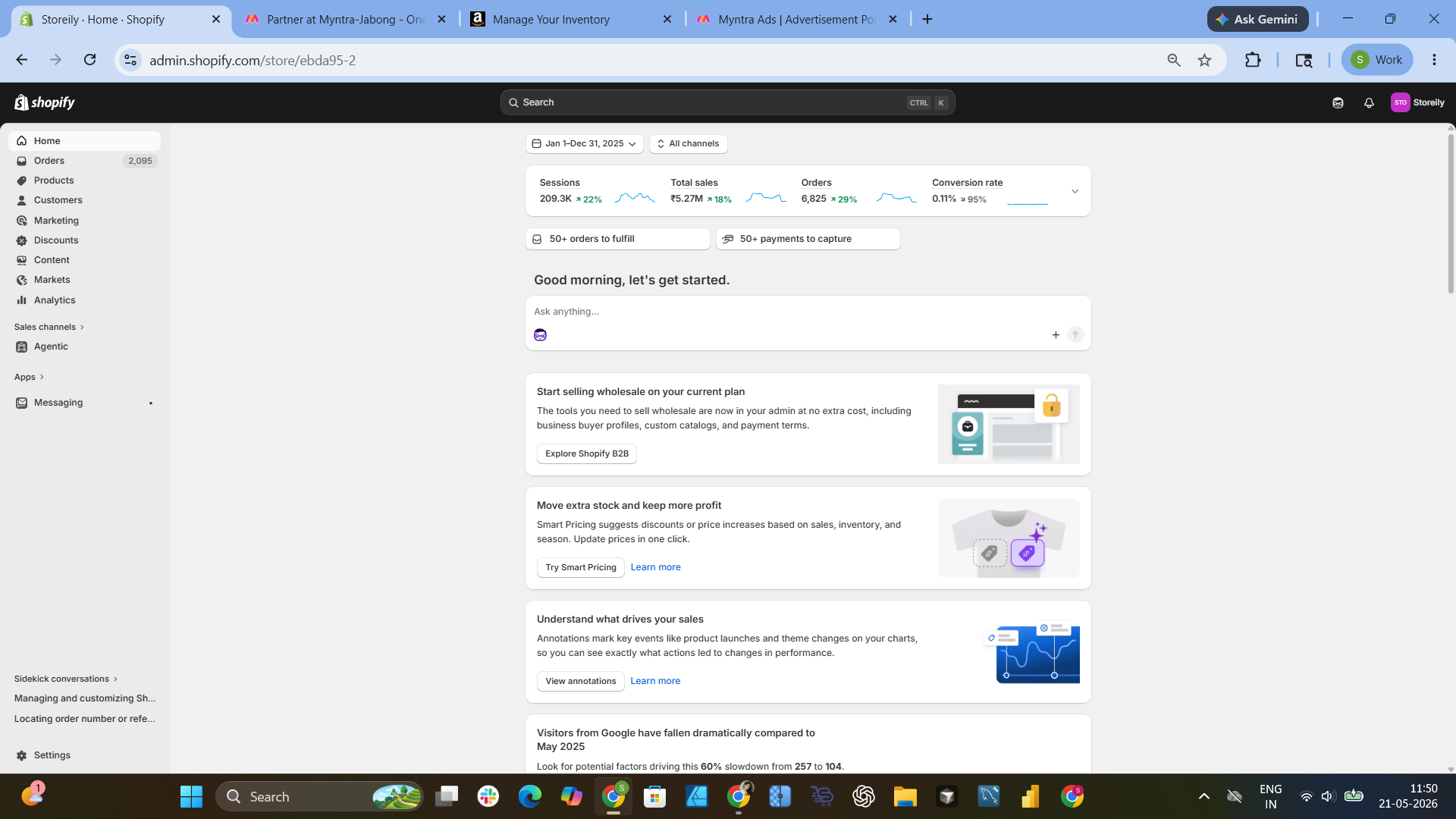Open Products in the sidebar
The image size is (1456, 819).
[x=84, y=180]
